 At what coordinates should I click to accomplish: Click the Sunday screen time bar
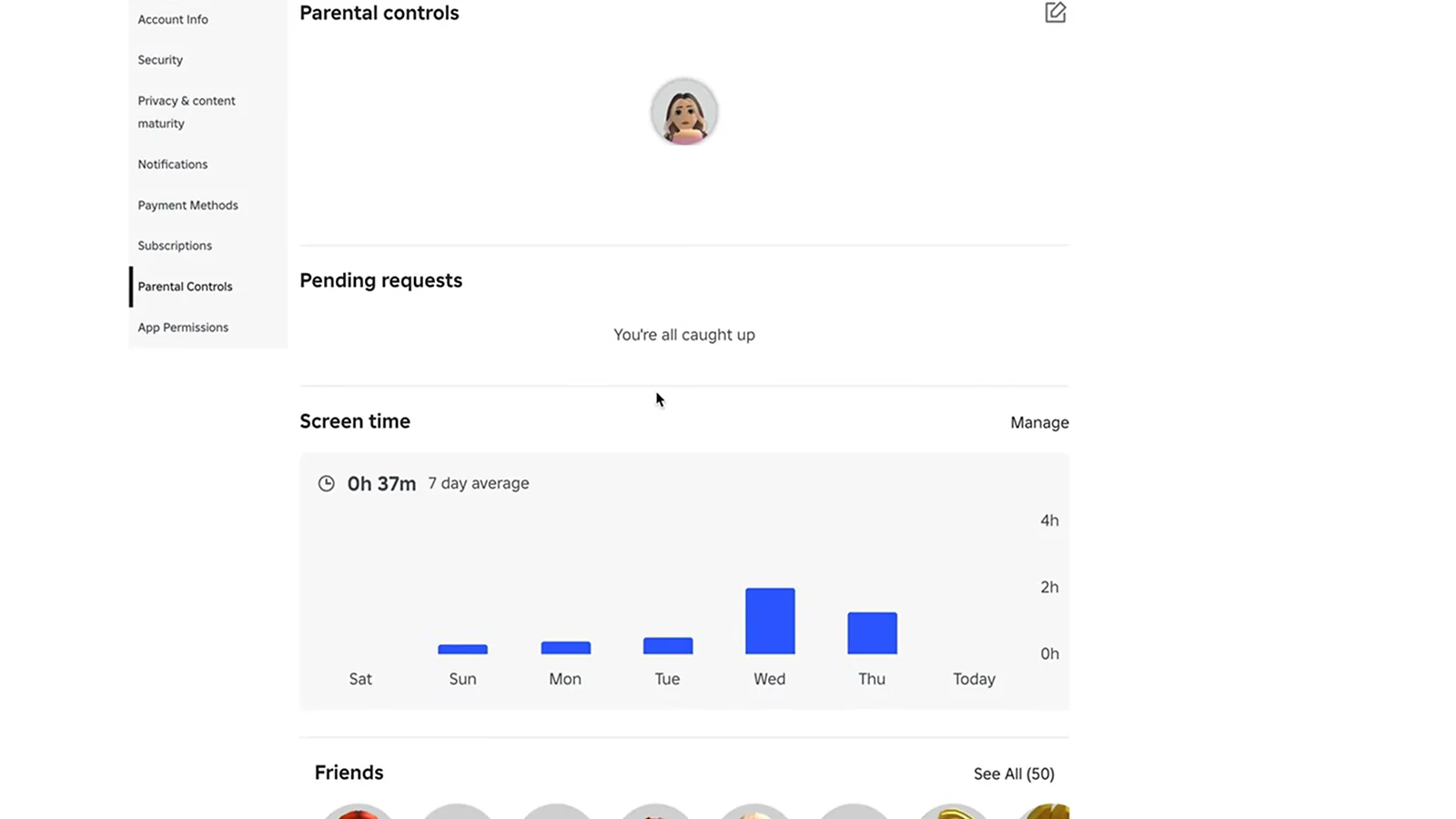462,650
